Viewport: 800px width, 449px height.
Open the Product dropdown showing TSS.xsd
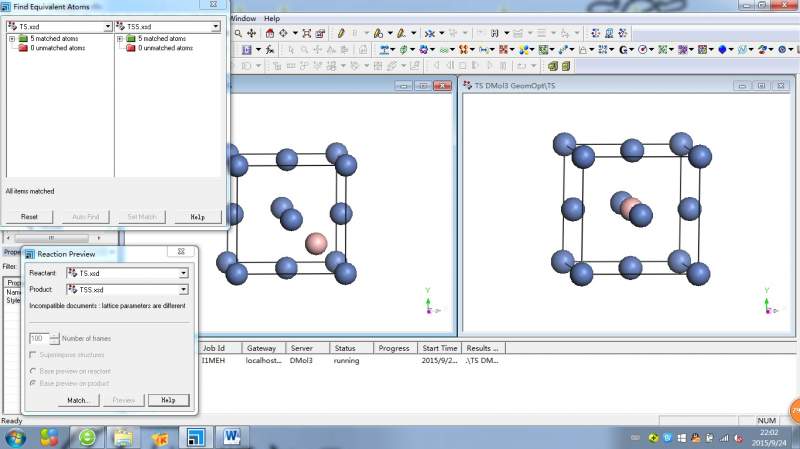tap(183, 289)
